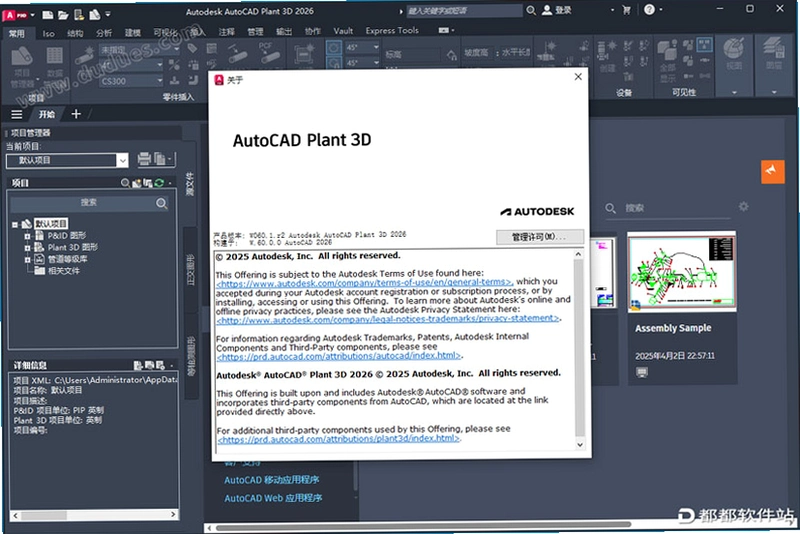800x534 pixels.
Task: Close the 关于 About dialog
Action: click(x=578, y=77)
